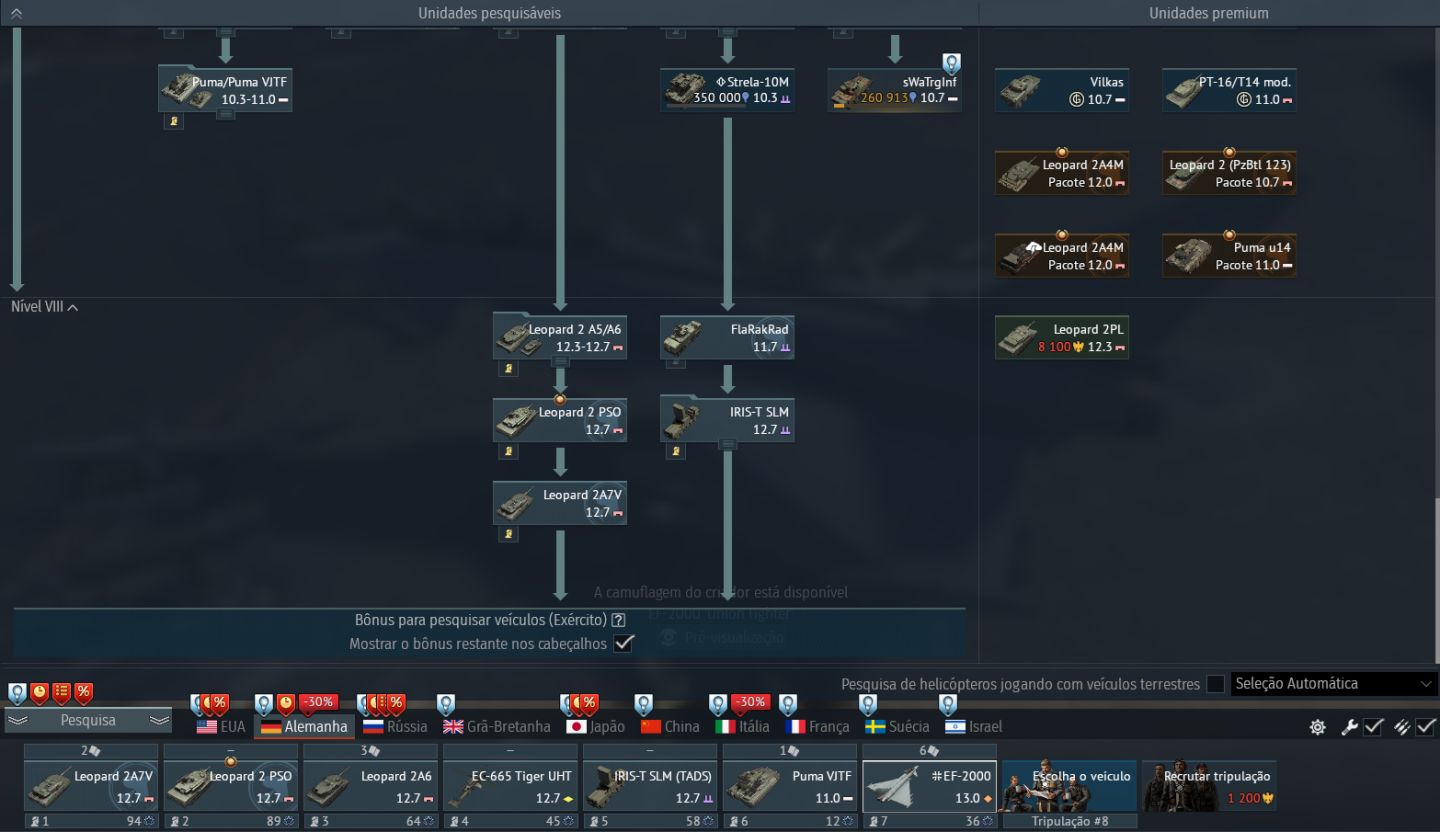1440x832 pixels.
Task: Select the sWaTrgInf vehicle card
Action: (895, 89)
